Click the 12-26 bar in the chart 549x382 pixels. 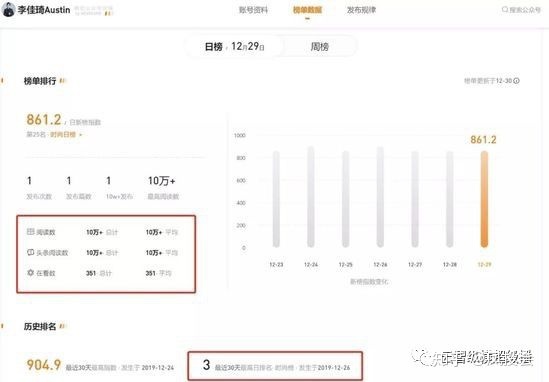tap(380, 197)
